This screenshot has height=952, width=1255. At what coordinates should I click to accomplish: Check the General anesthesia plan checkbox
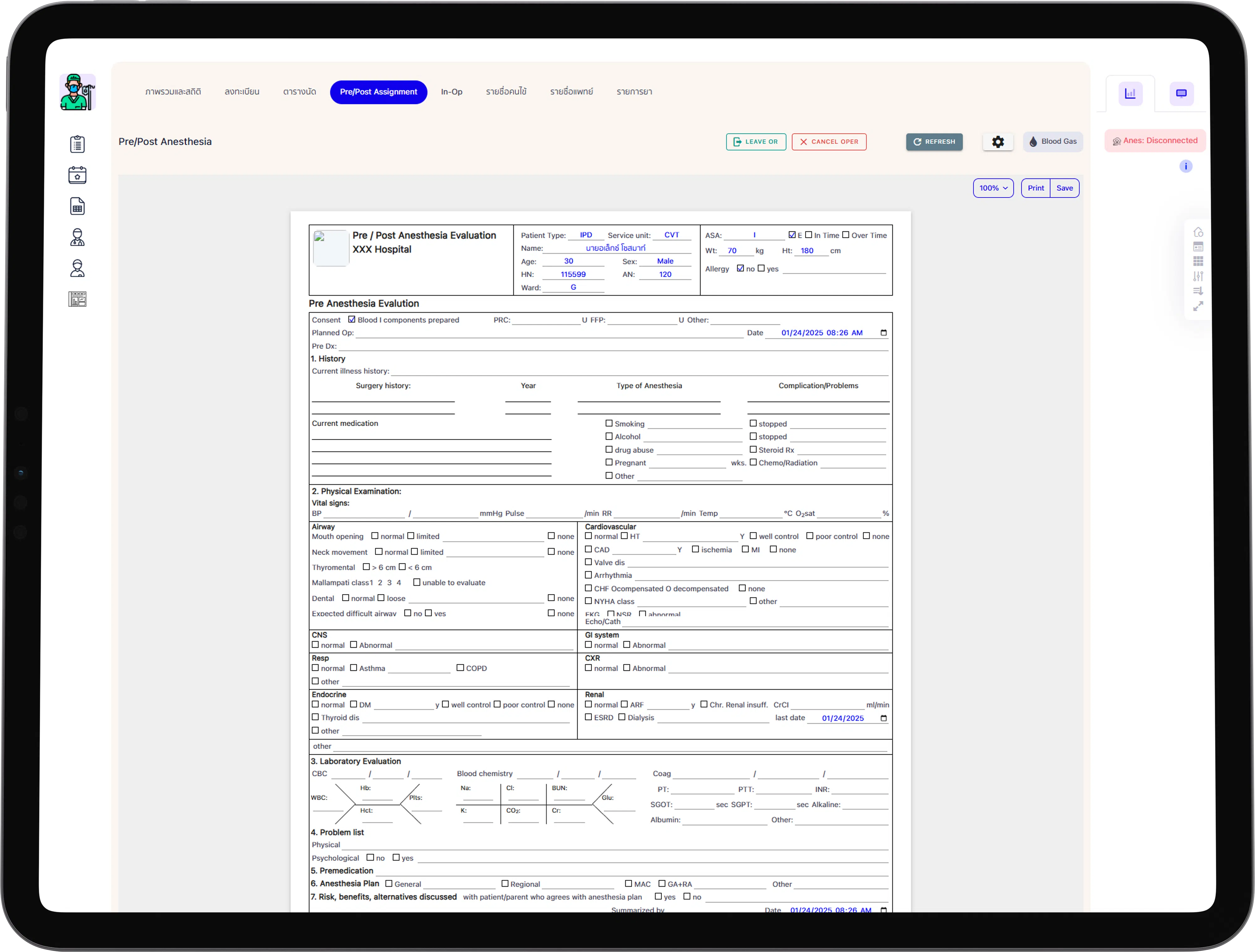389,883
